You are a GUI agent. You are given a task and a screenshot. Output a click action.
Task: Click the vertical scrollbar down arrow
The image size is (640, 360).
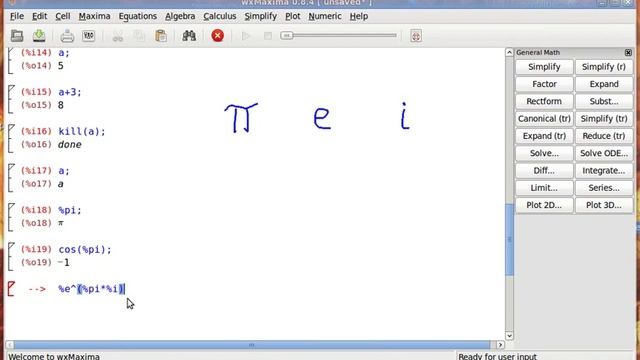pos(509,336)
